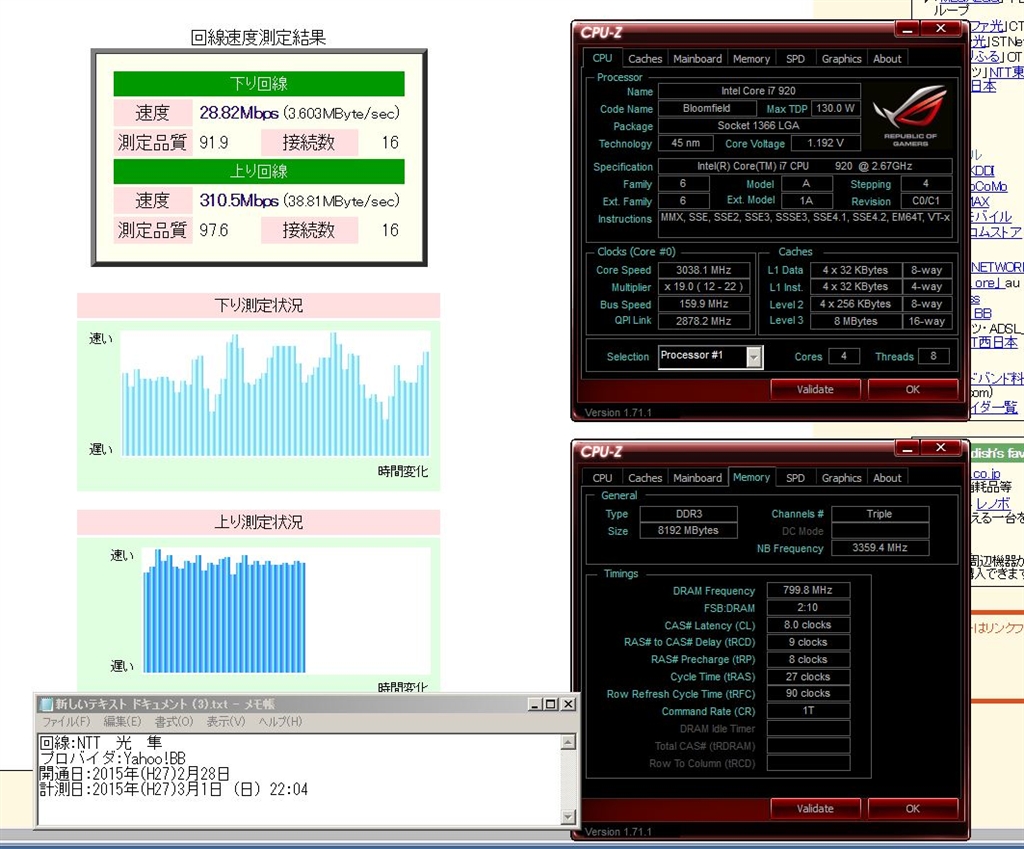Click Notepad scrollbar up arrow
Viewport: 1024px width, 849px height.
pos(568,741)
